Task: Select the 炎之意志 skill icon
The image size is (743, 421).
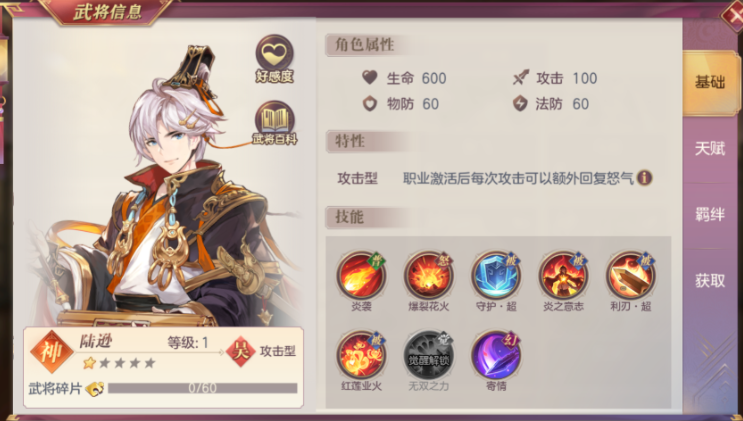Action: click(x=563, y=275)
